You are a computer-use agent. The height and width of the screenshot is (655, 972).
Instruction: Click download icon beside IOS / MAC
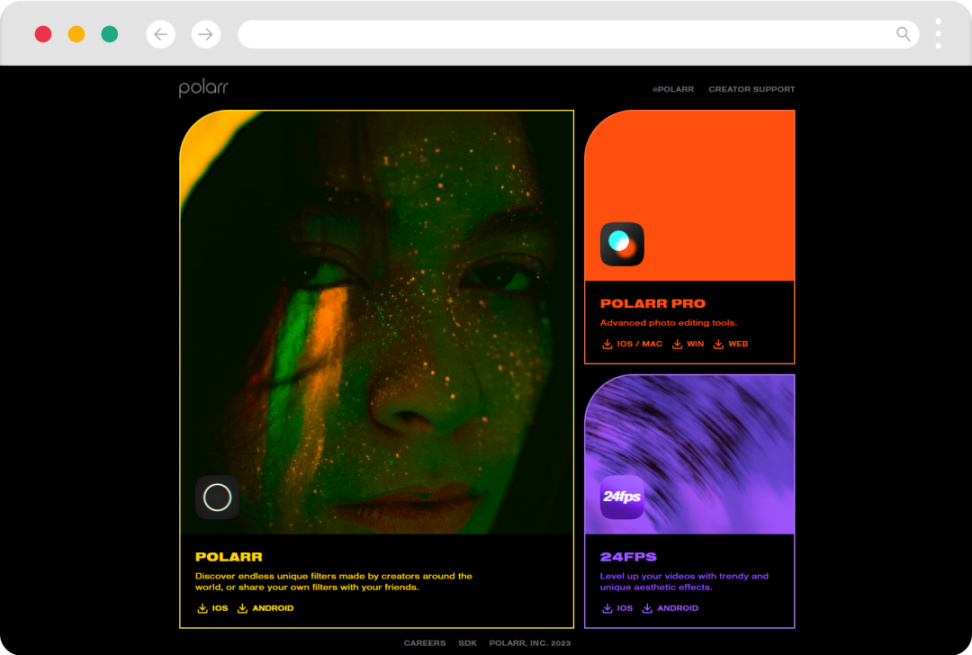(x=607, y=344)
